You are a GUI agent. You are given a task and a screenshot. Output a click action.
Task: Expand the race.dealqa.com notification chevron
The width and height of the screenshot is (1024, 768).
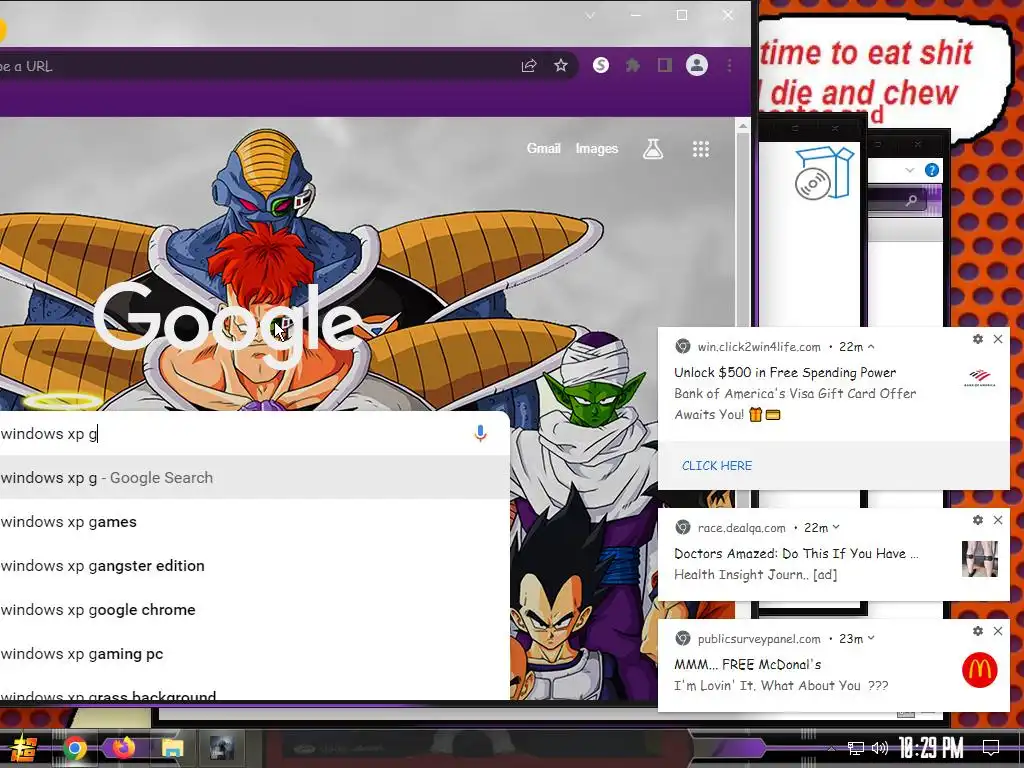click(836, 528)
